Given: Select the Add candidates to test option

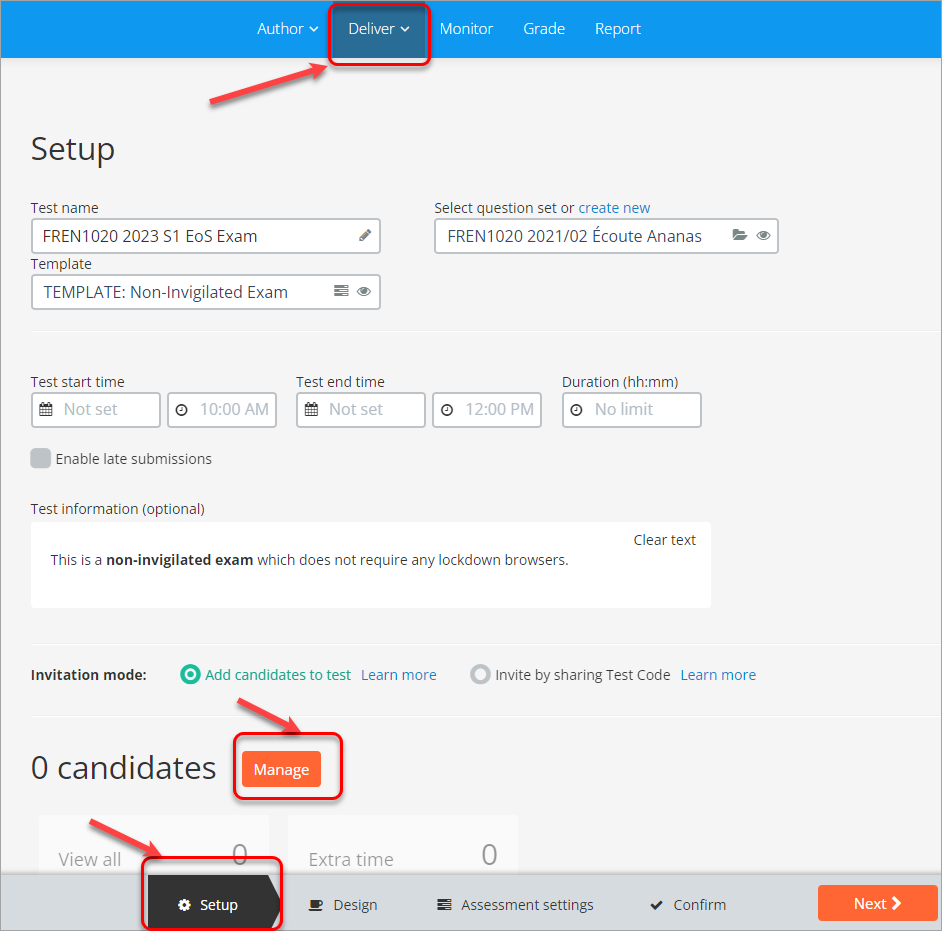Looking at the screenshot, I should coord(190,674).
